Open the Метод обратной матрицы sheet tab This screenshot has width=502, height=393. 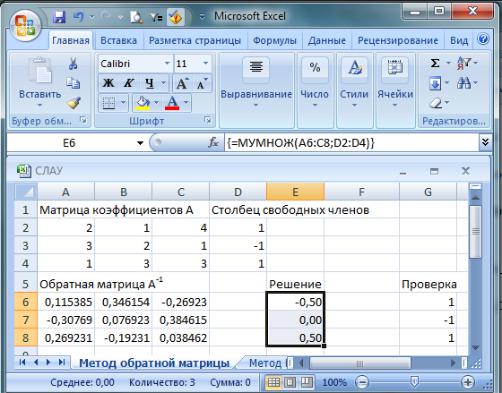154,363
